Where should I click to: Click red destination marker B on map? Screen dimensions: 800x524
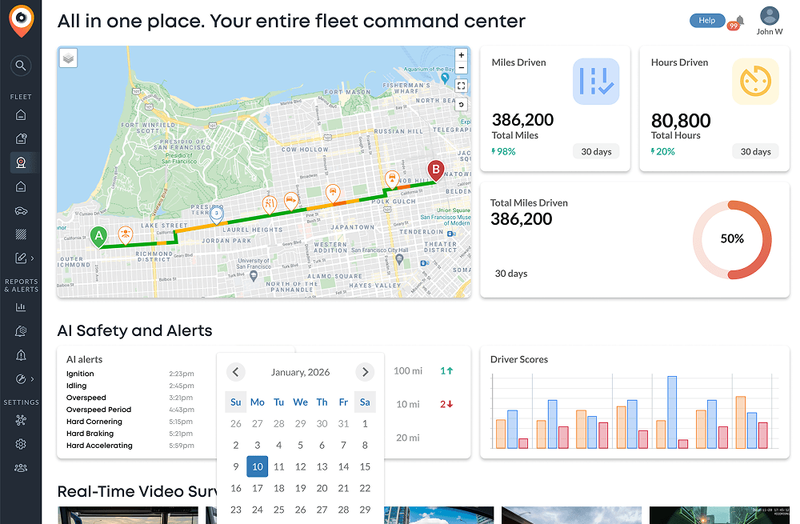tap(435, 170)
